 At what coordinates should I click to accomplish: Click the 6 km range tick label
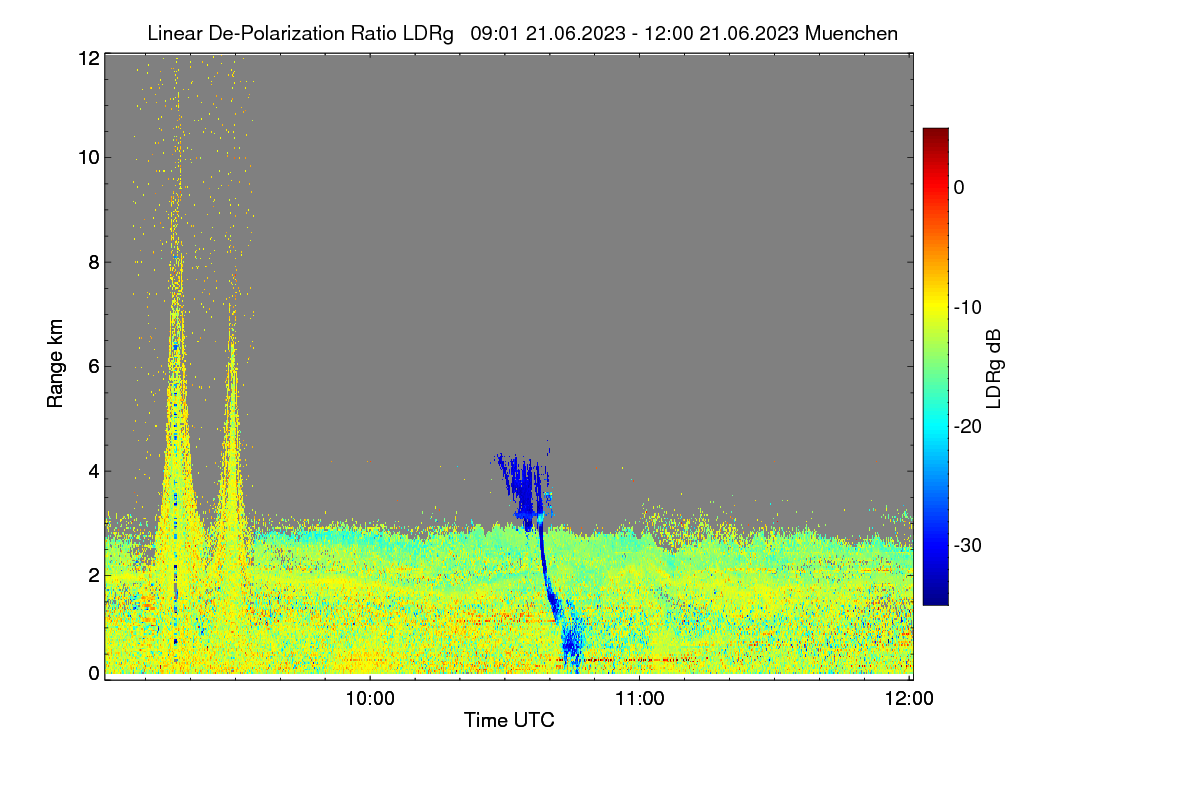tap(94, 366)
